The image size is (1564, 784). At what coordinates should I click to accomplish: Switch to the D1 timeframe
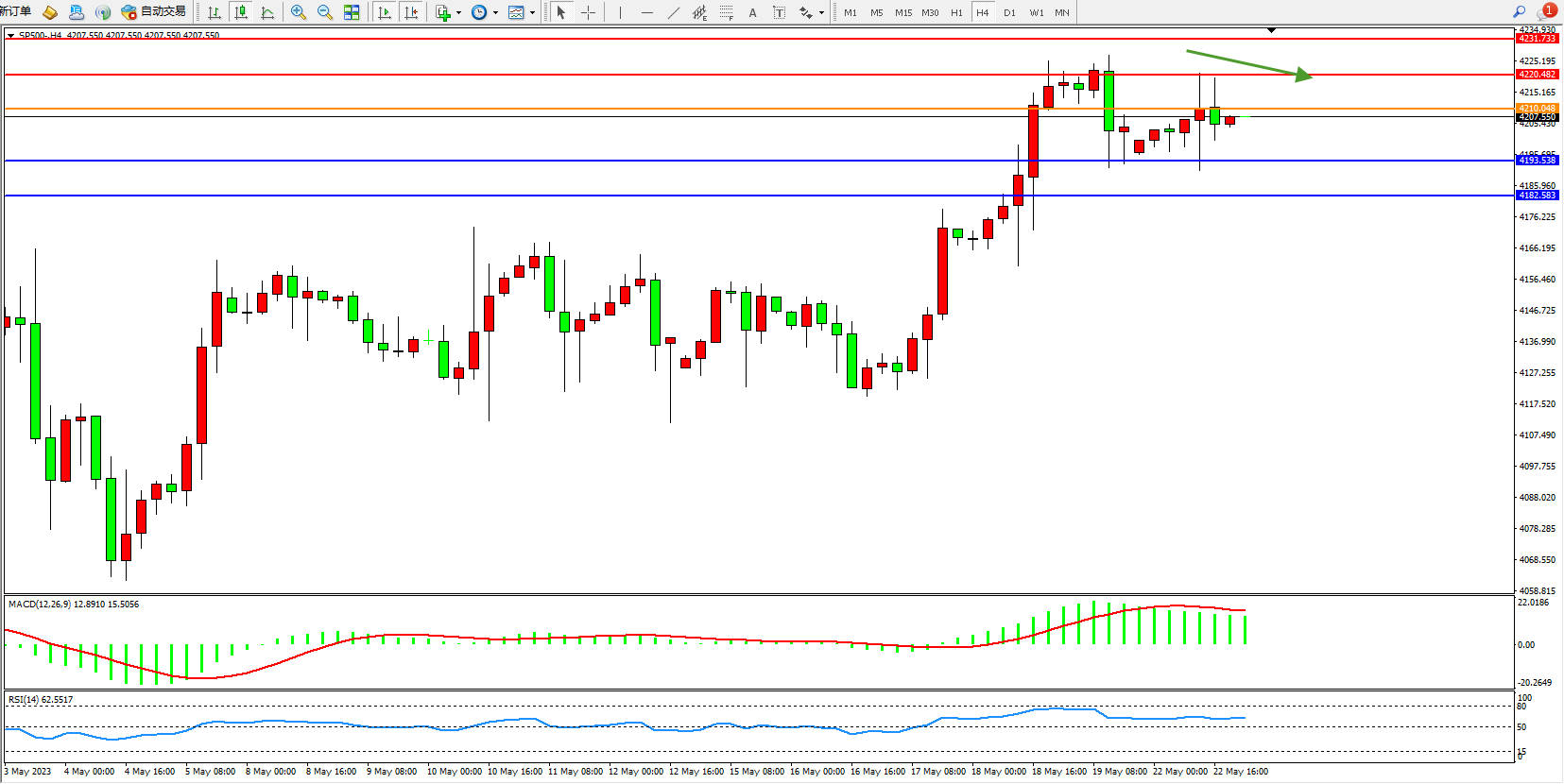[x=1009, y=12]
